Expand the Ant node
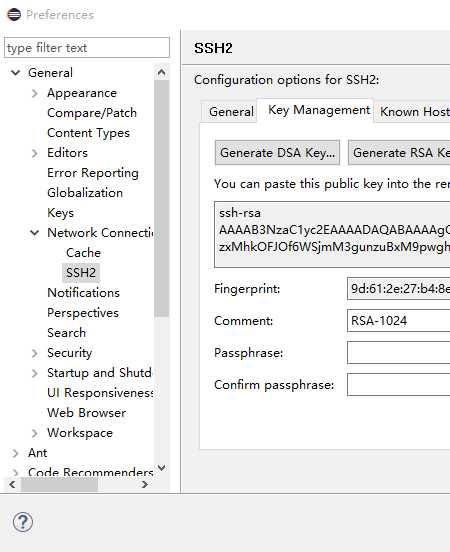This screenshot has width=450, height=552. pos(15,453)
